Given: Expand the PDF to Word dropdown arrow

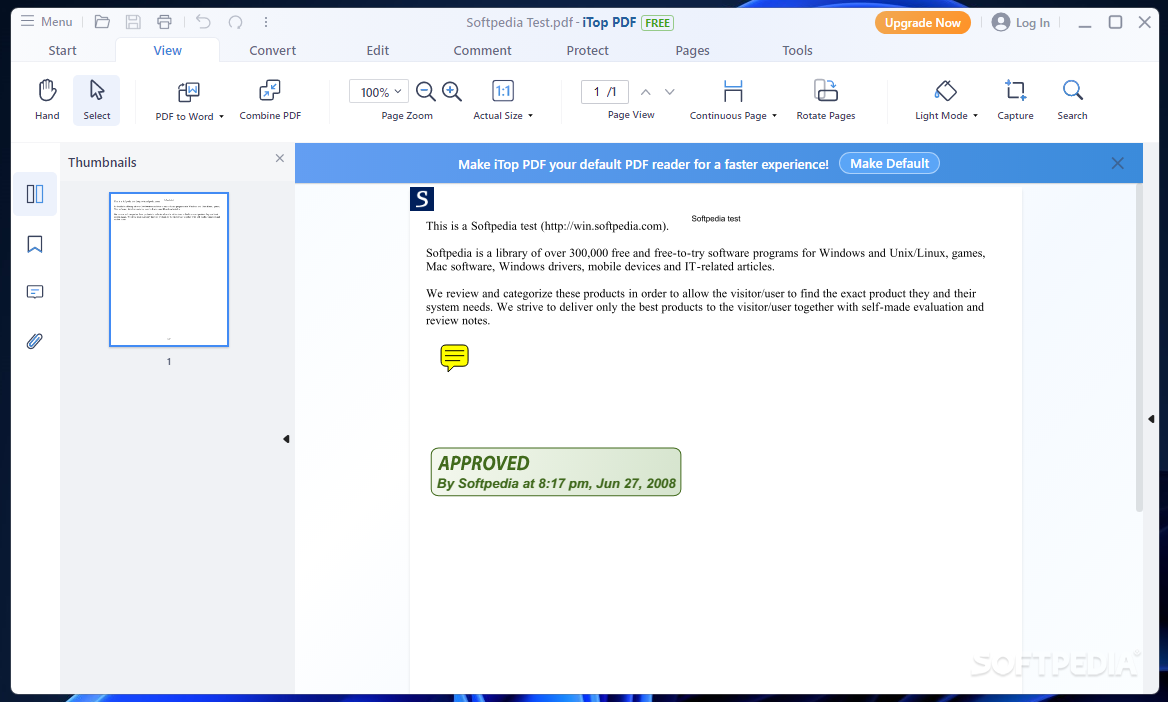Looking at the screenshot, I should click(221, 116).
